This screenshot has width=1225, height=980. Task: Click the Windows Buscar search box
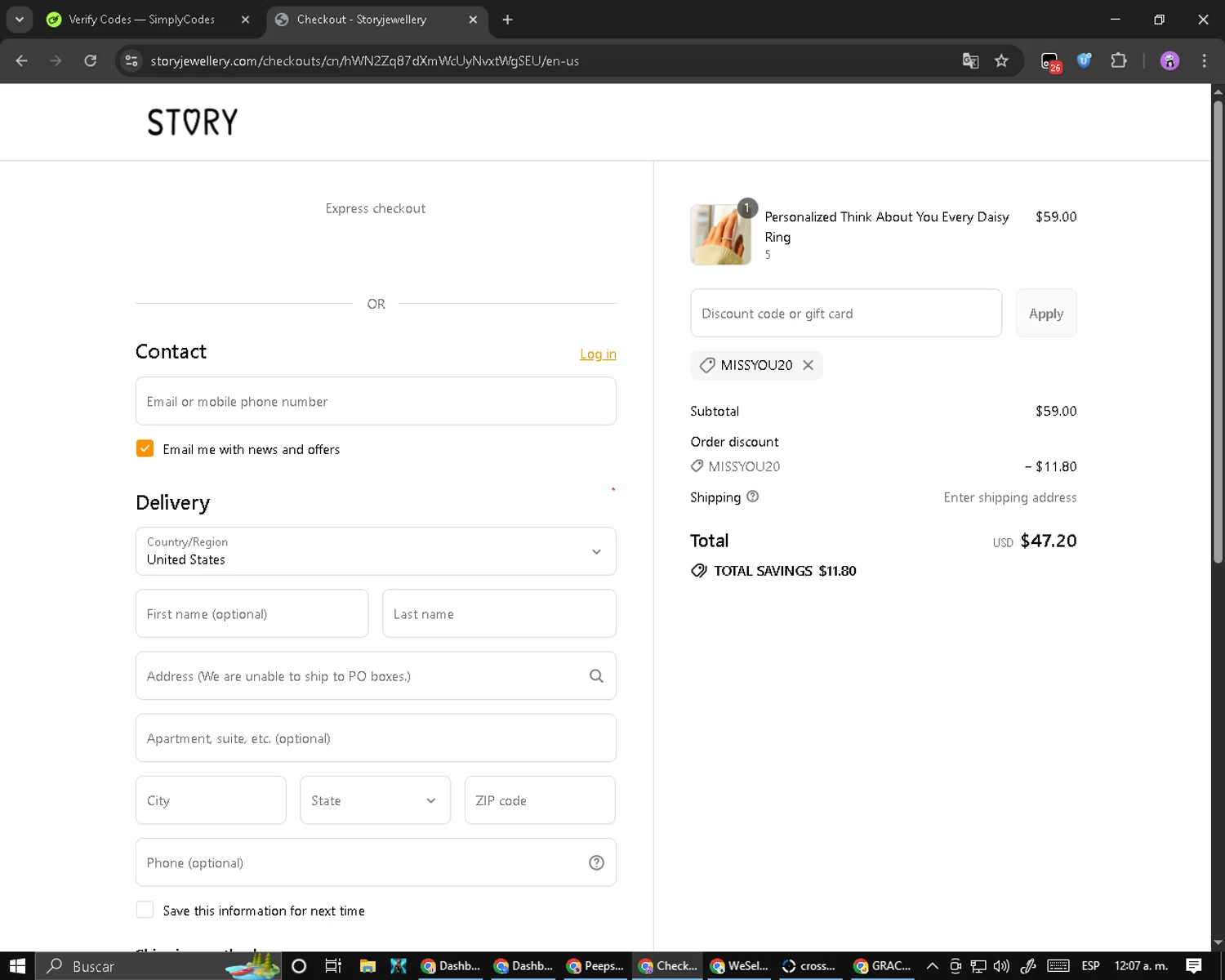point(159,966)
